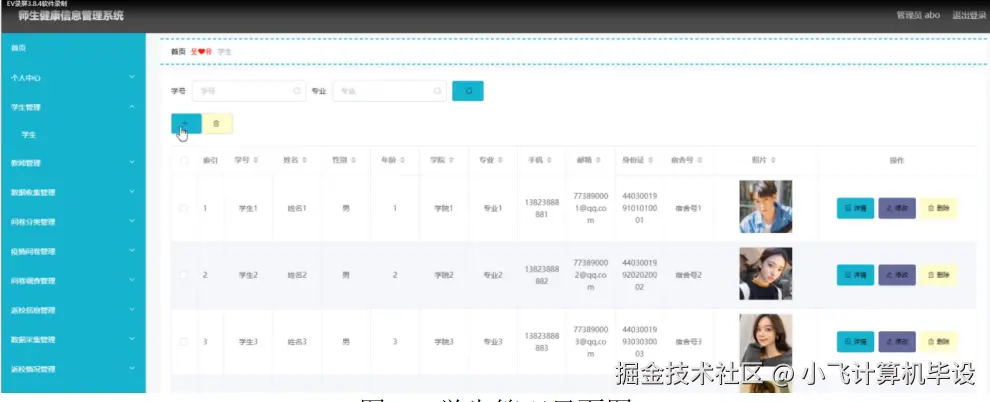Check the checkbox for row 学生3
990x402 pixels.
click(184, 341)
